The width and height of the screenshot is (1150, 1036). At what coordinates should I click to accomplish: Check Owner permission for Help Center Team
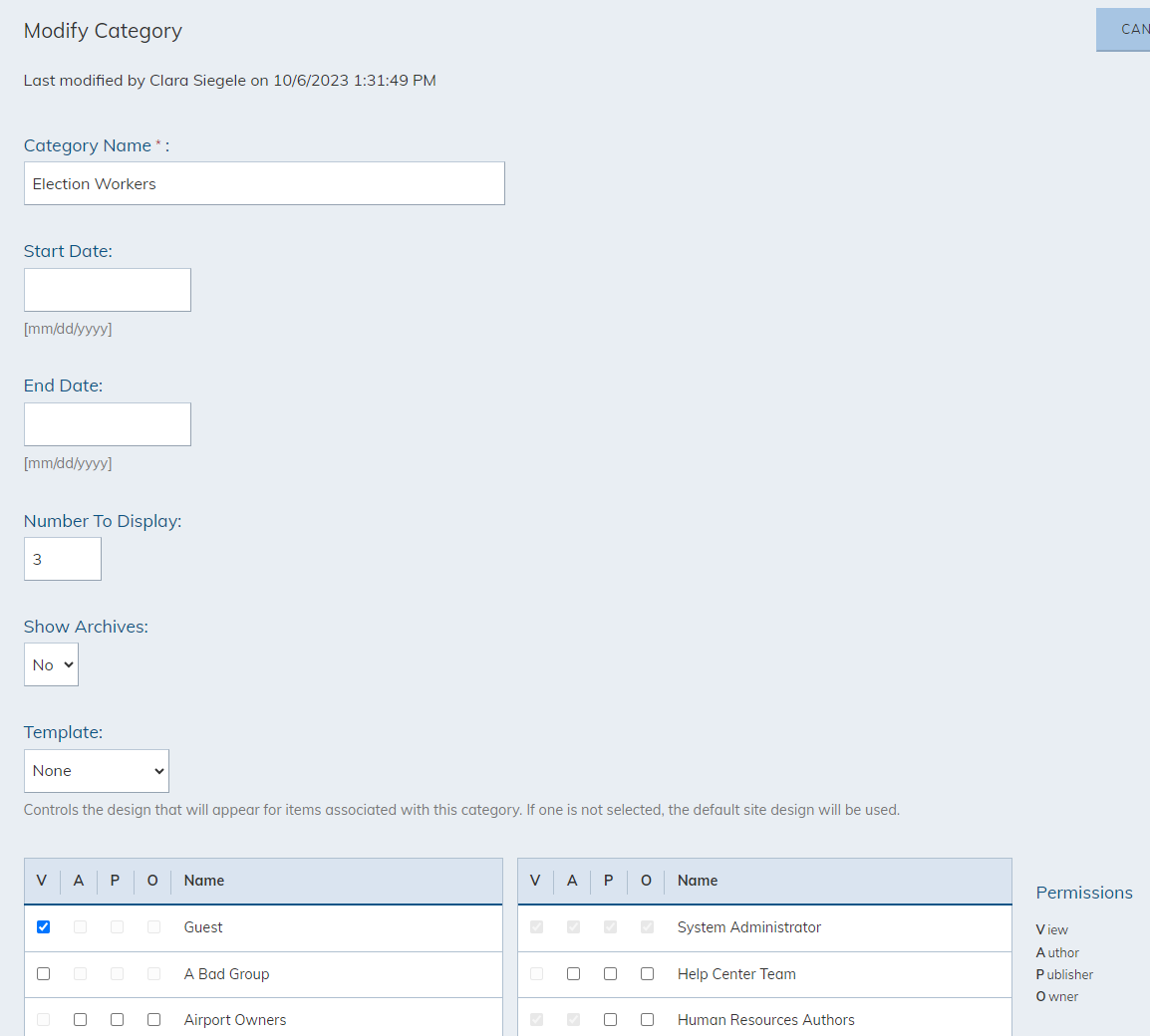click(647, 973)
